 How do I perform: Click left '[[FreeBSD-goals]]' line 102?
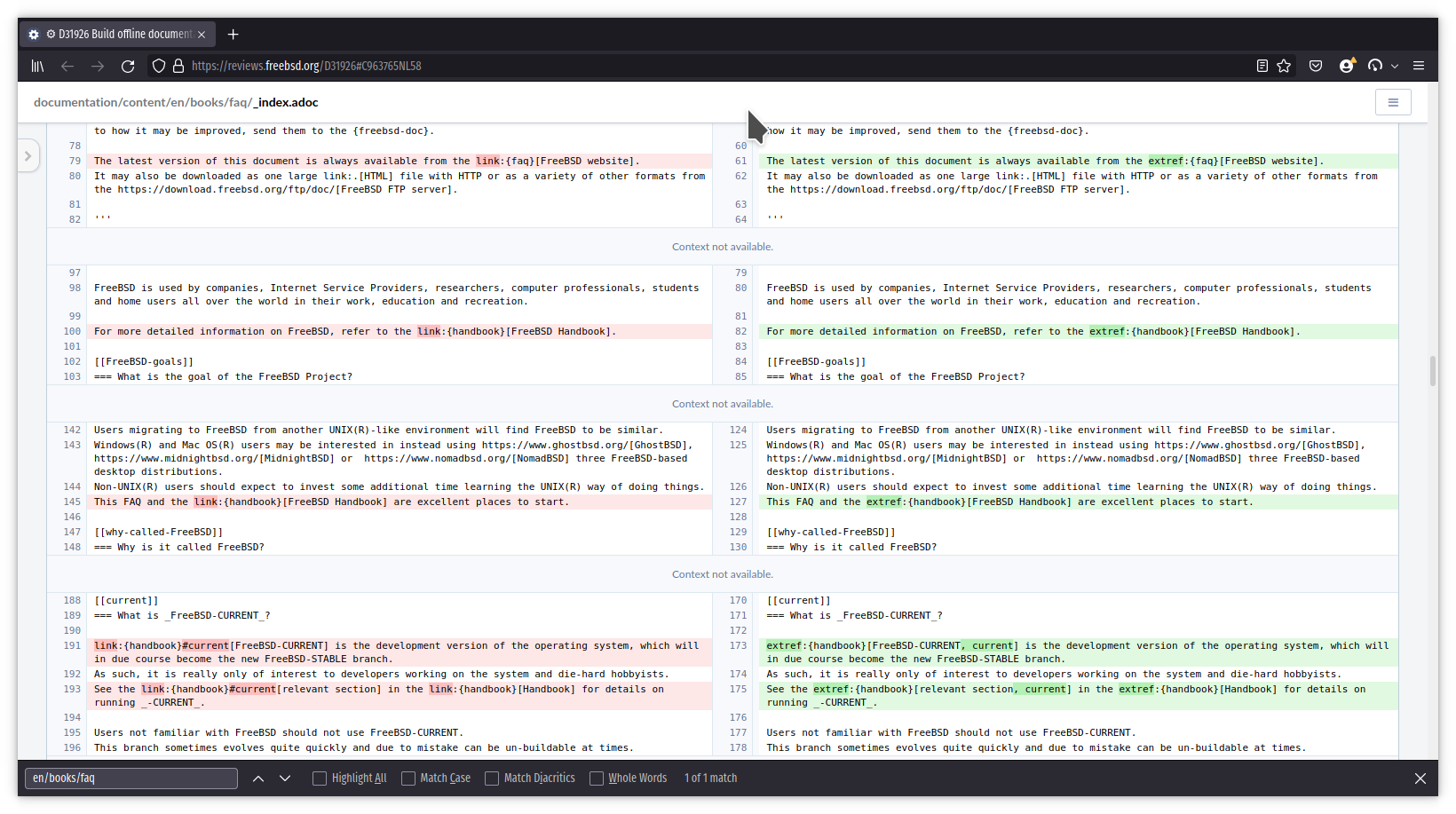click(144, 362)
